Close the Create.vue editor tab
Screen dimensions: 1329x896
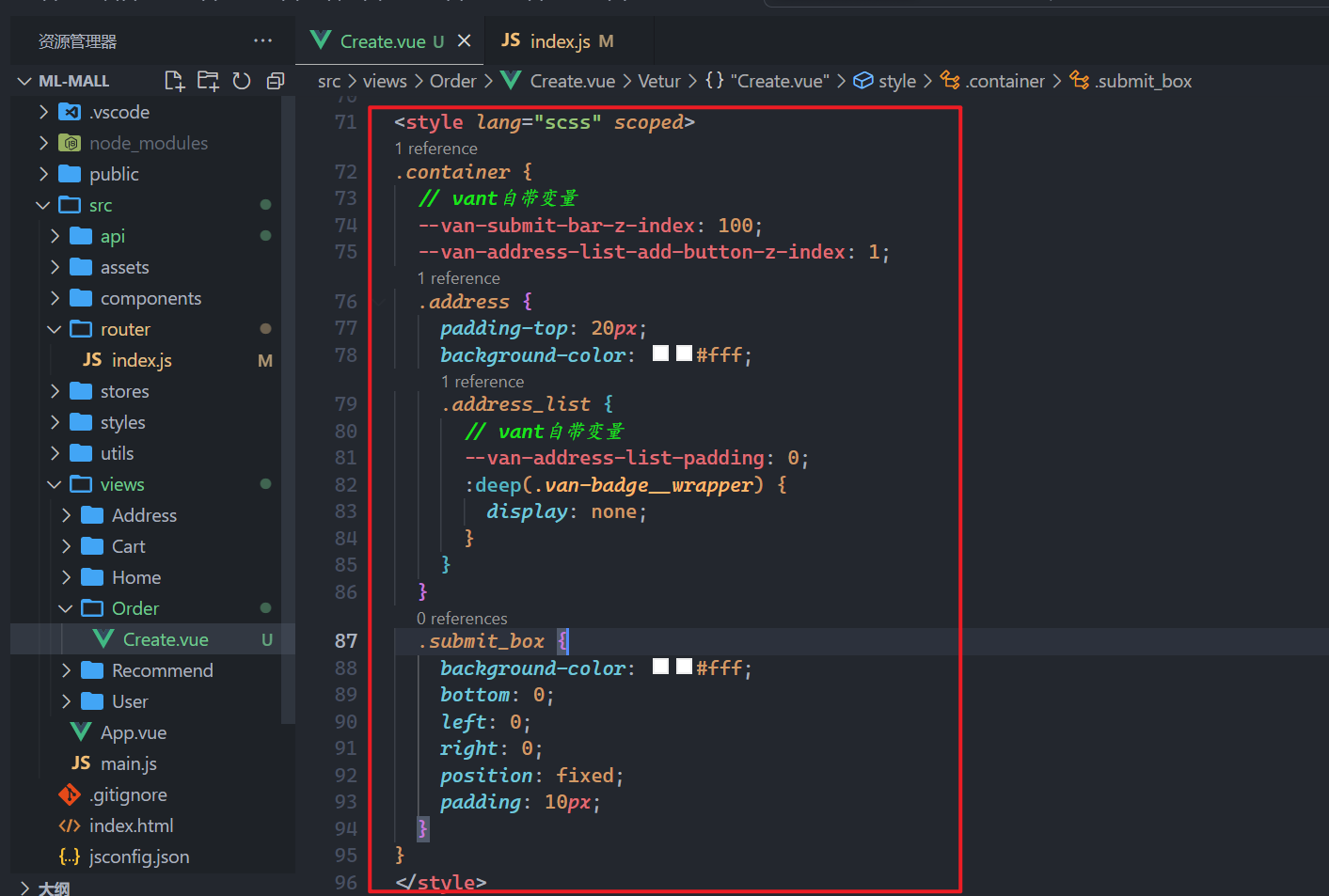(464, 40)
